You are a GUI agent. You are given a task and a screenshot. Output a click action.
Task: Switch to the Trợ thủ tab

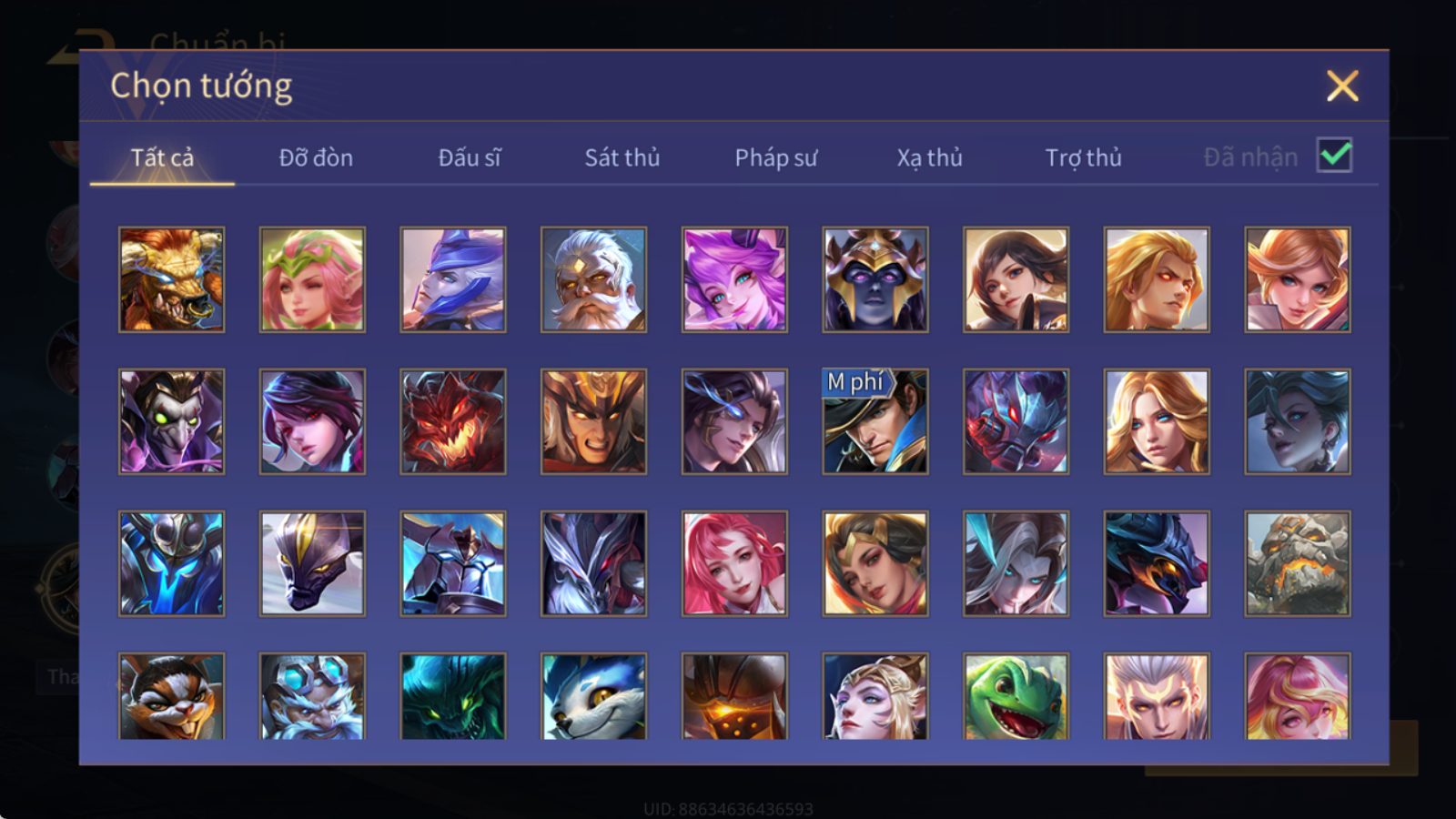pos(1083,158)
